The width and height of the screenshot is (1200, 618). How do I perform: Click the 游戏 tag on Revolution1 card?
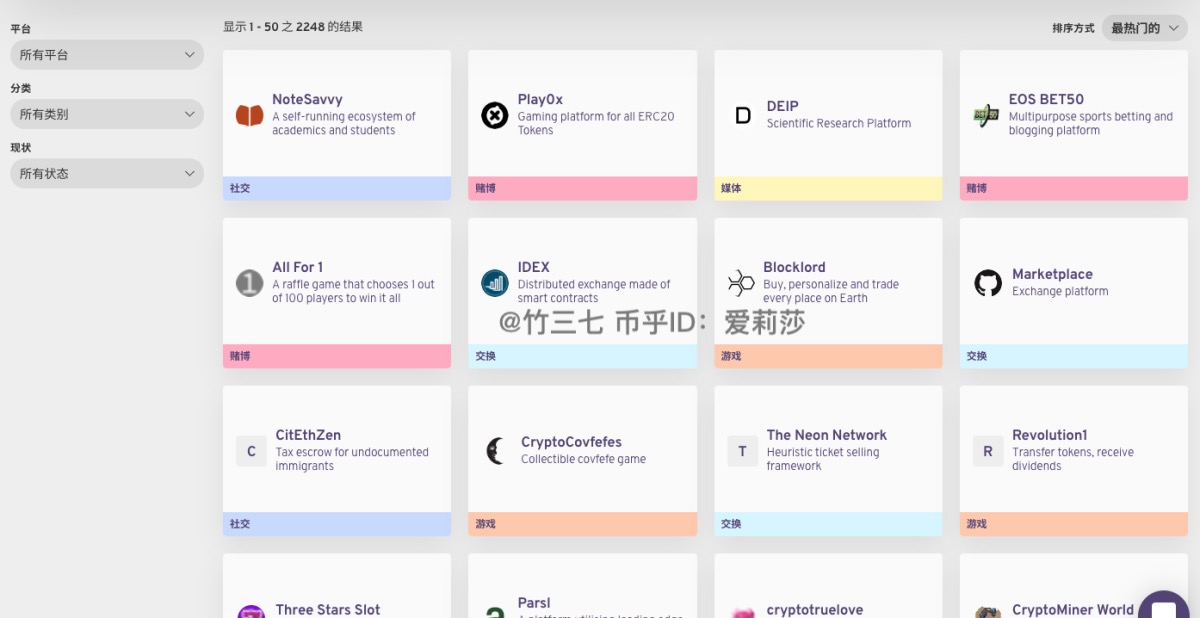click(x=1074, y=524)
